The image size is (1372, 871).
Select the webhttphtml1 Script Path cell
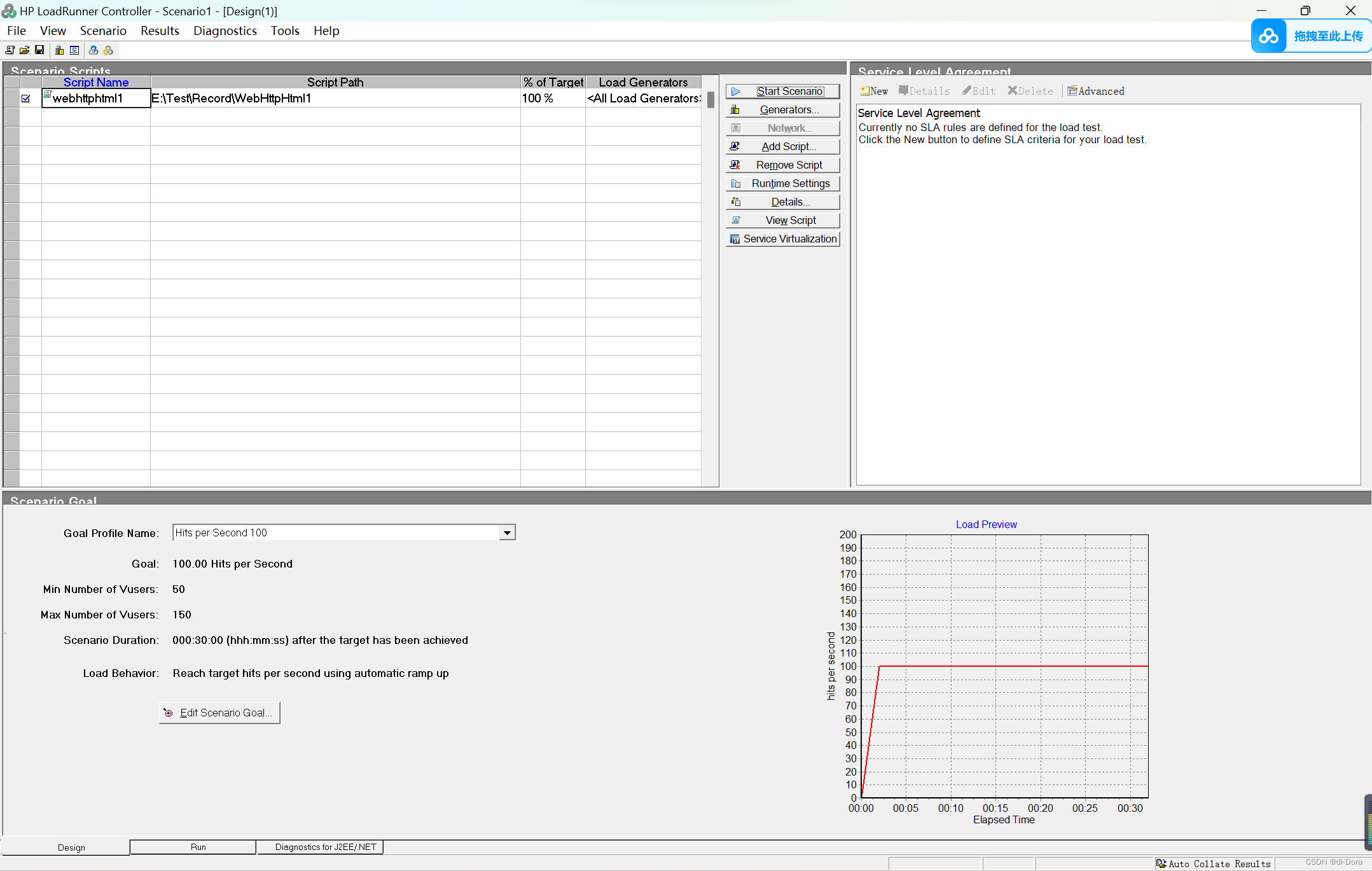[335, 99]
